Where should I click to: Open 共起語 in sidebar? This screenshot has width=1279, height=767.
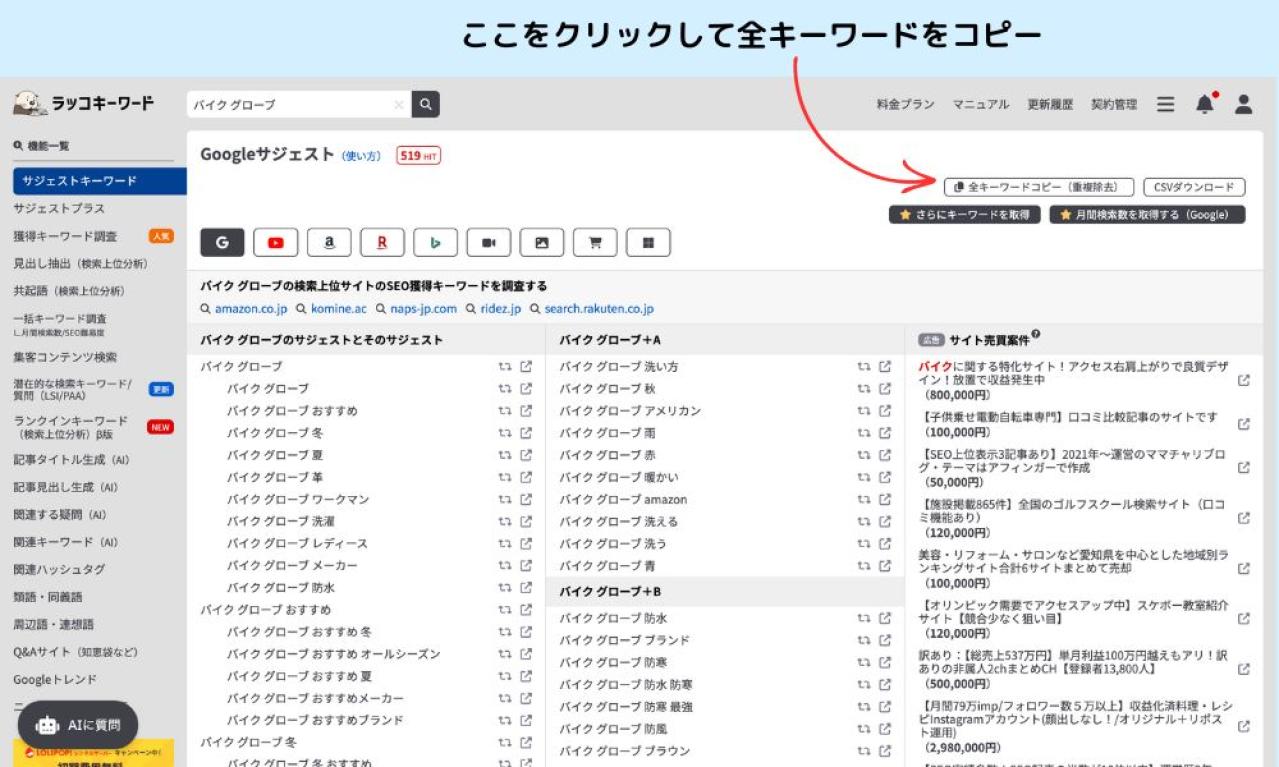[69, 291]
